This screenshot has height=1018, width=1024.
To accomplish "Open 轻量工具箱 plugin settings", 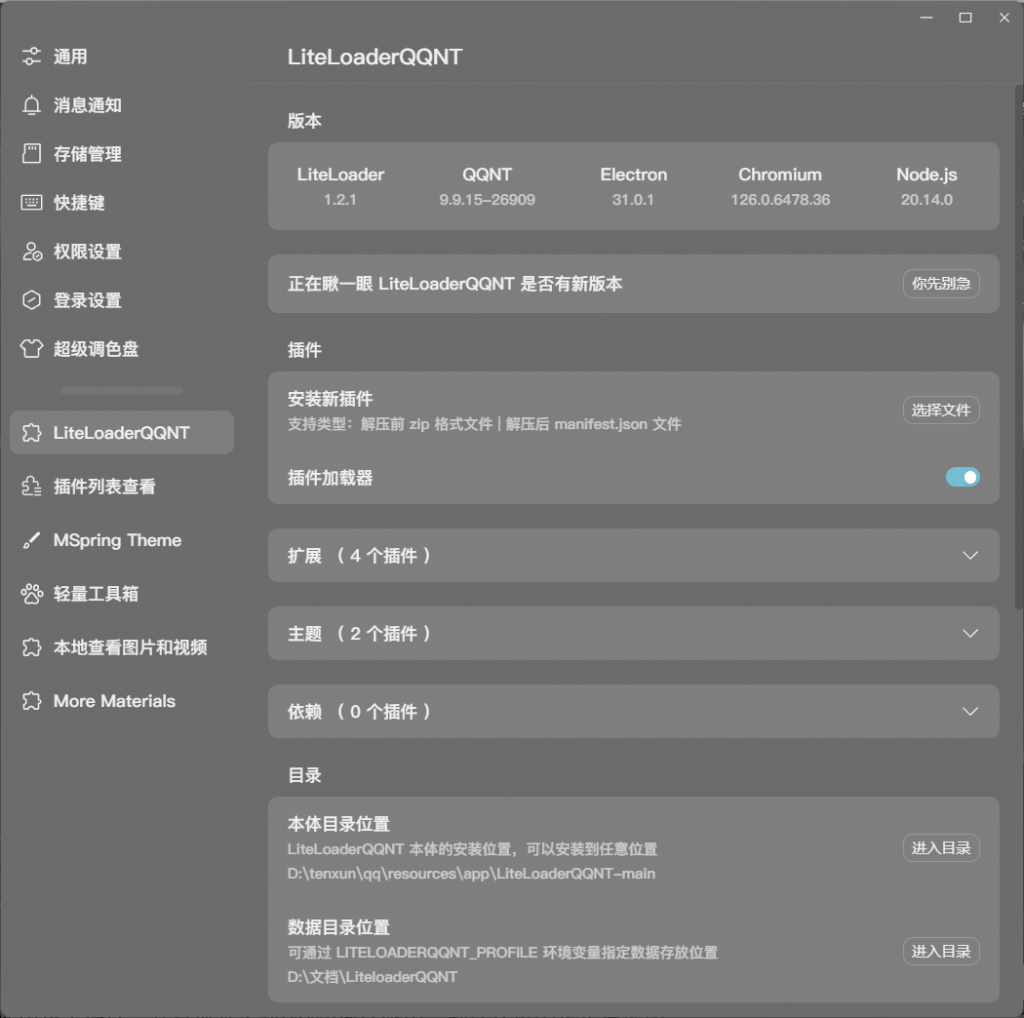I will tap(121, 594).
